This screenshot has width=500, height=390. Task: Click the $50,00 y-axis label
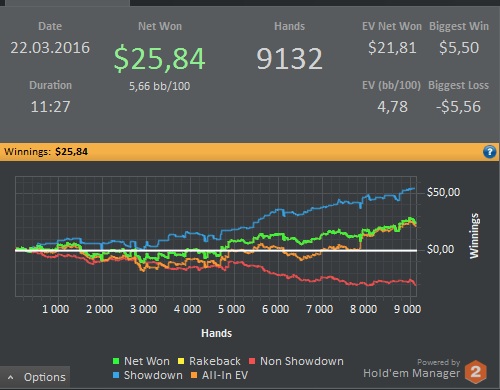click(x=443, y=192)
